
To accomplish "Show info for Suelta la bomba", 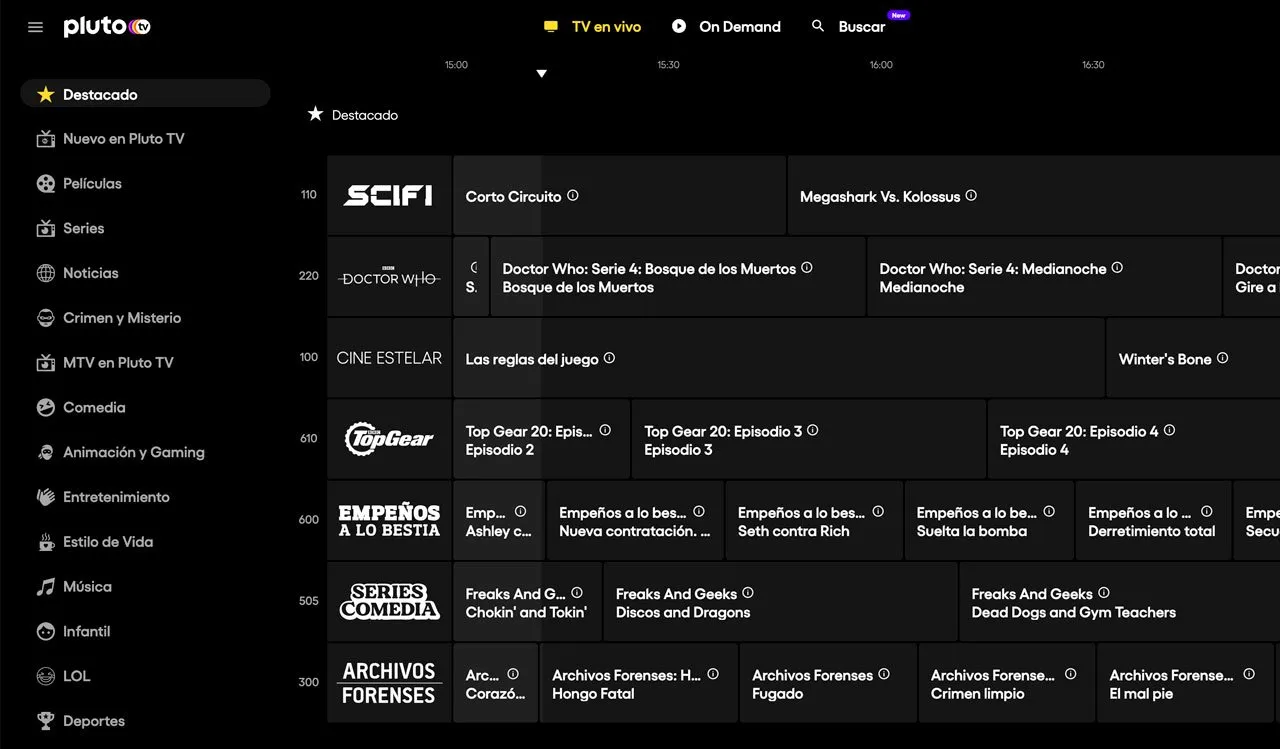I will tap(1049, 511).
